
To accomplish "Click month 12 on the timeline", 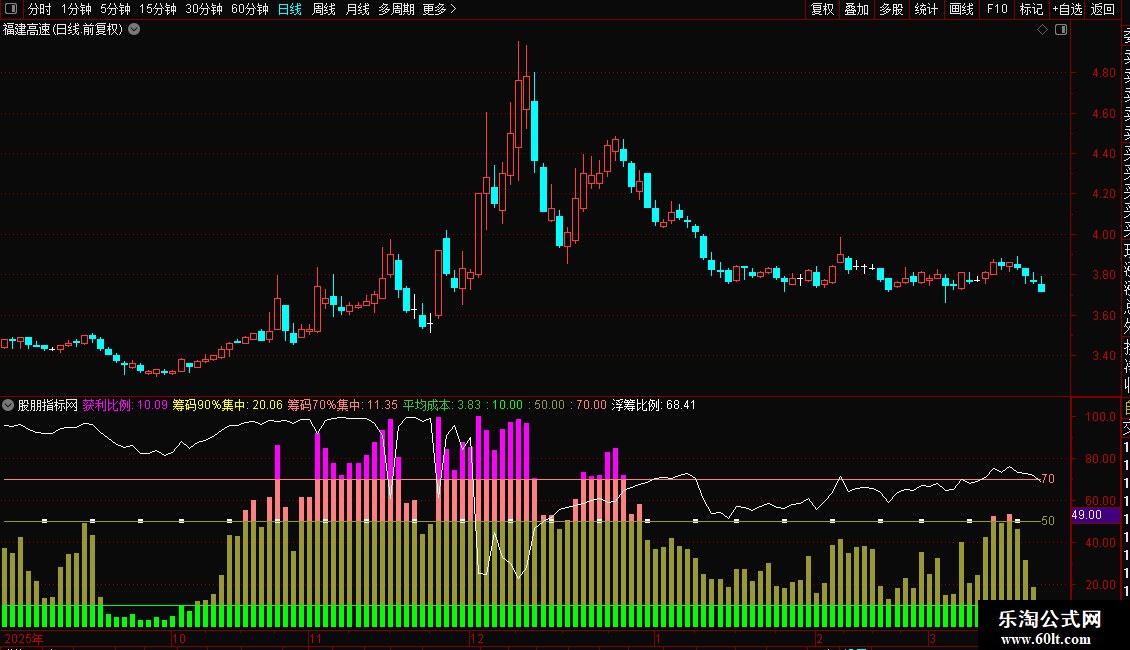I will click(x=476, y=638).
